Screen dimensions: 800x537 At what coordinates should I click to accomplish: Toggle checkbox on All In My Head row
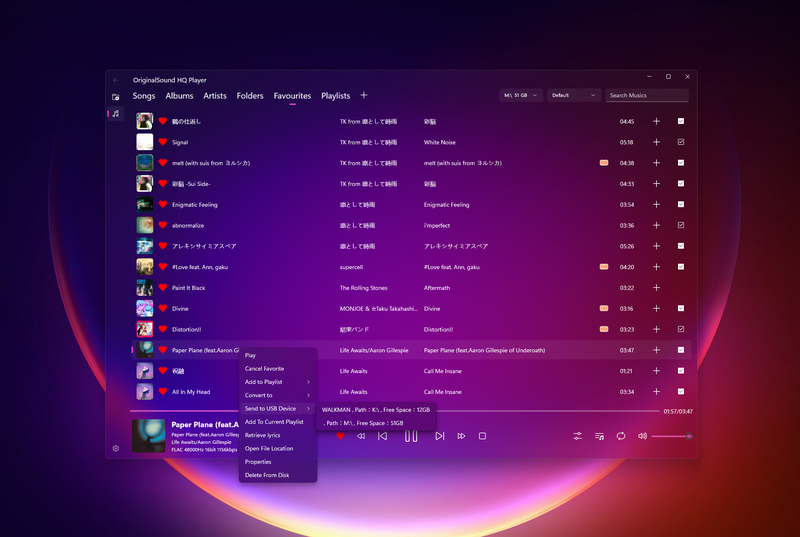pos(681,391)
